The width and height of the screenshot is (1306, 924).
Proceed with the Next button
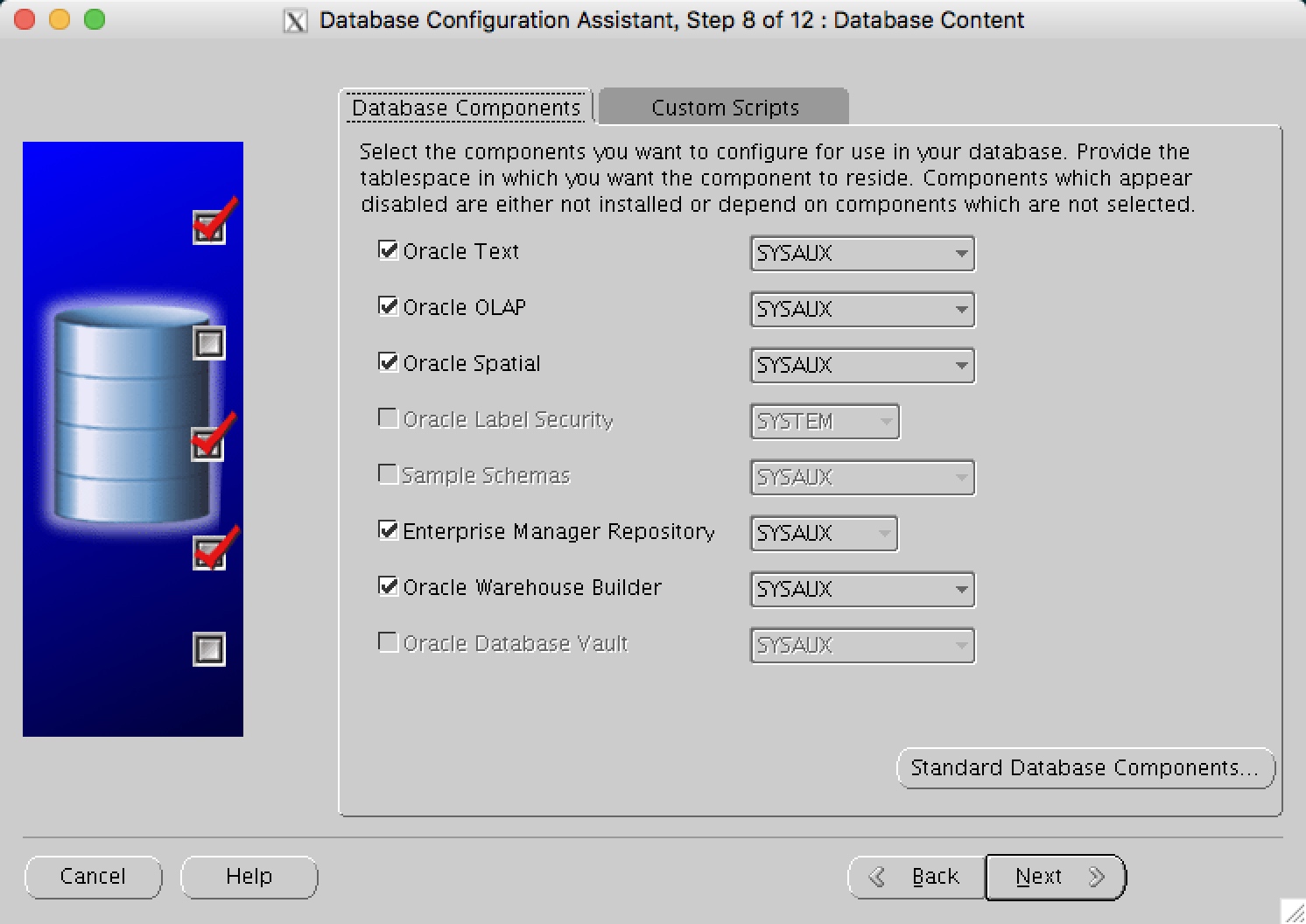[1056, 877]
